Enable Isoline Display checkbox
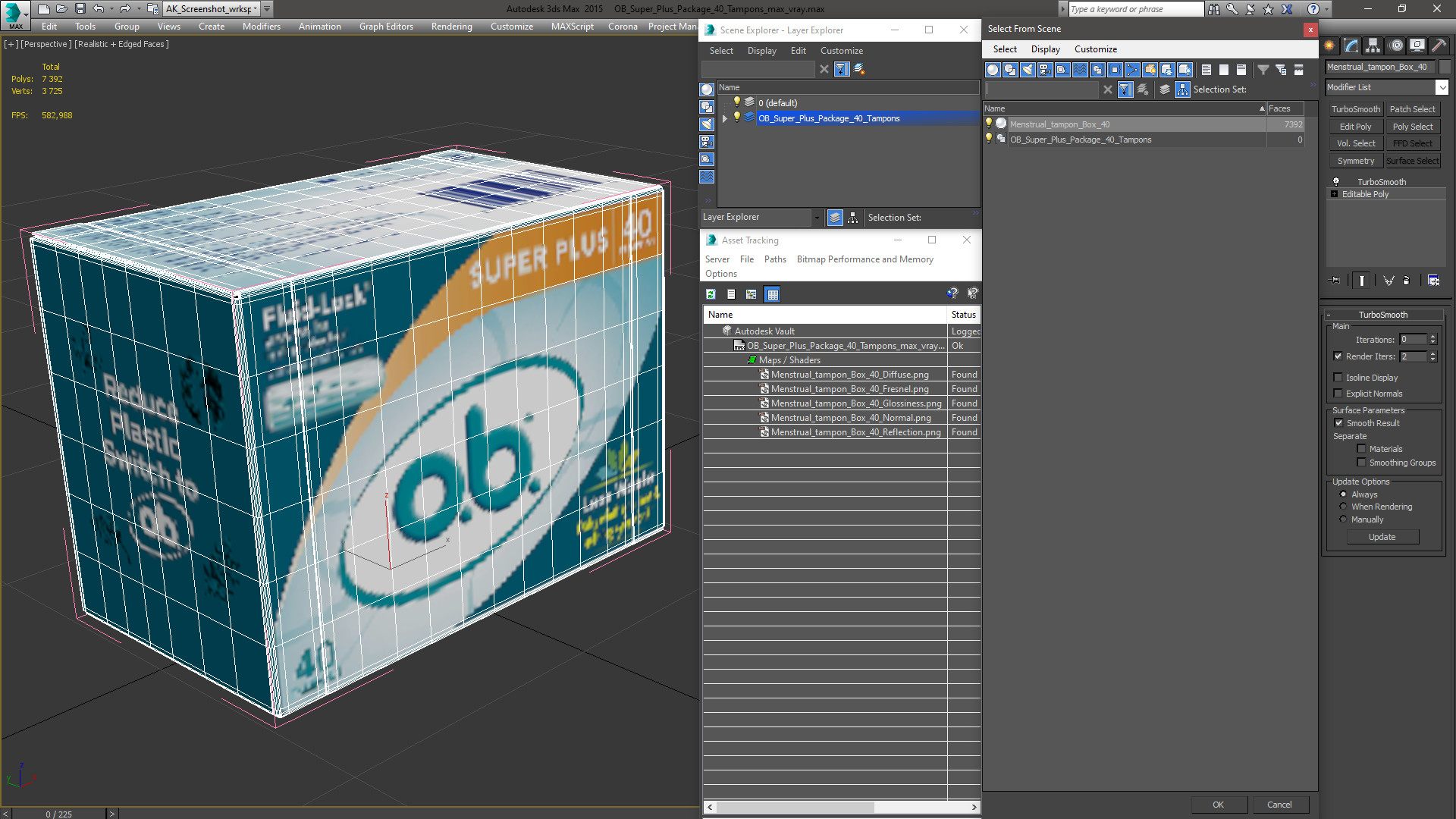 (x=1338, y=378)
